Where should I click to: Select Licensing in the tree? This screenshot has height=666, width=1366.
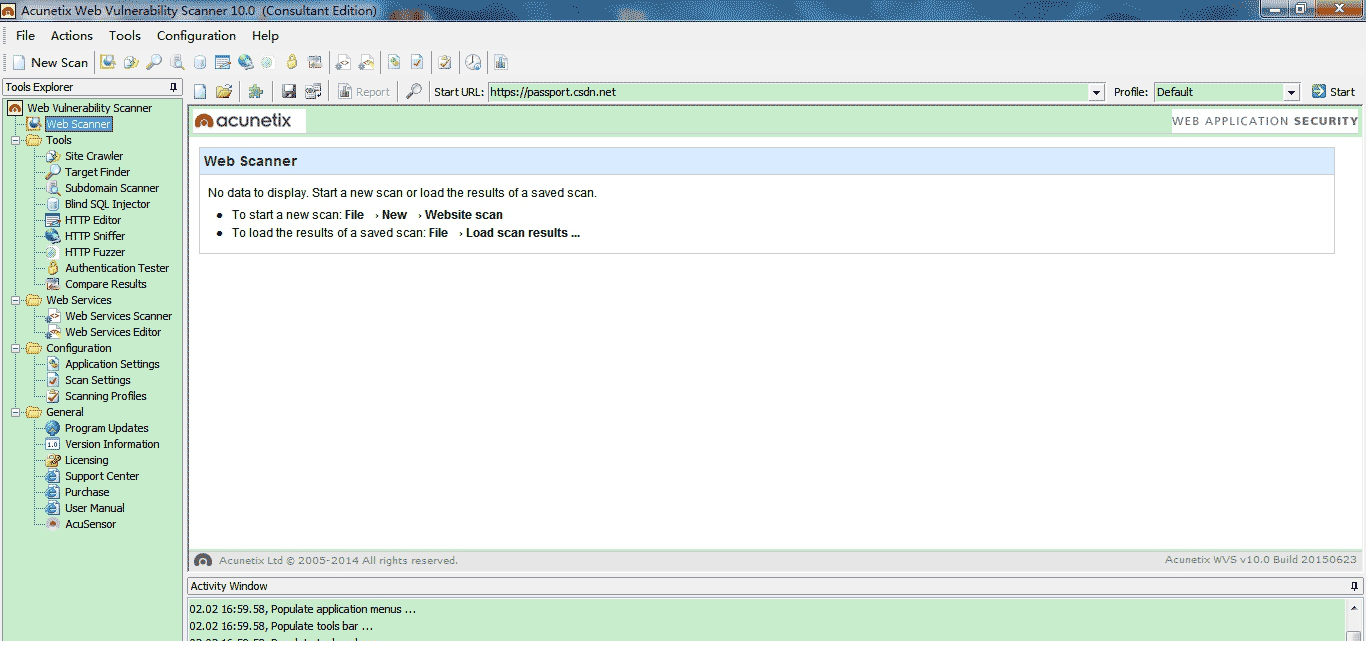coord(87,460)
